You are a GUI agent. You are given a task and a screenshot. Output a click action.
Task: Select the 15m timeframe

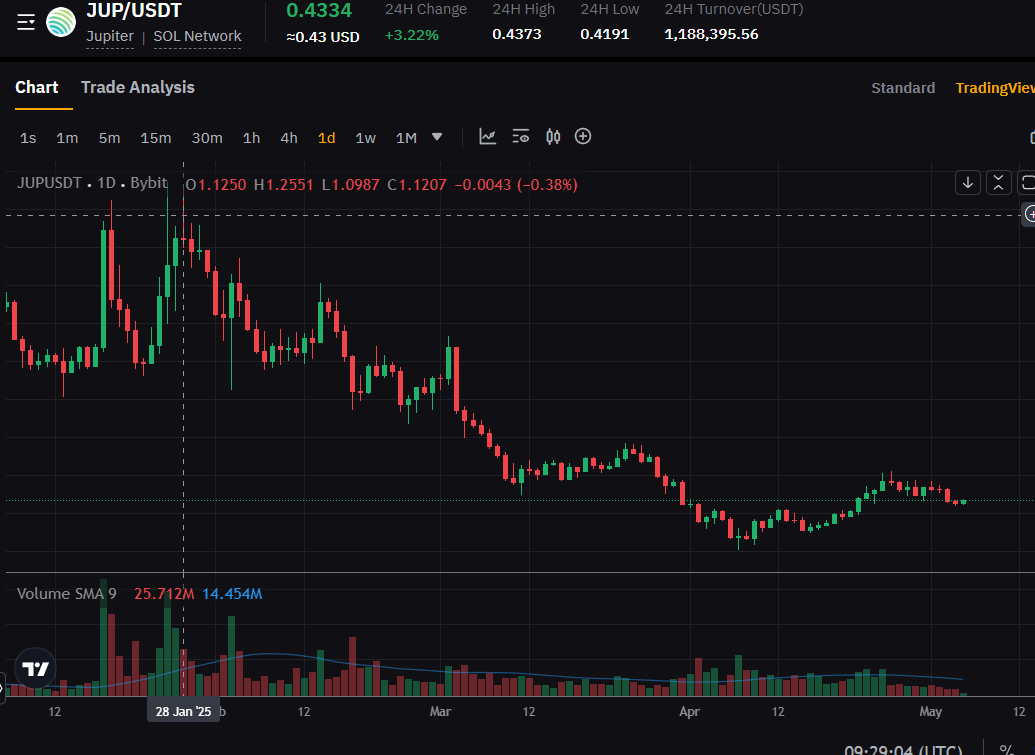(x=156, y=138)
